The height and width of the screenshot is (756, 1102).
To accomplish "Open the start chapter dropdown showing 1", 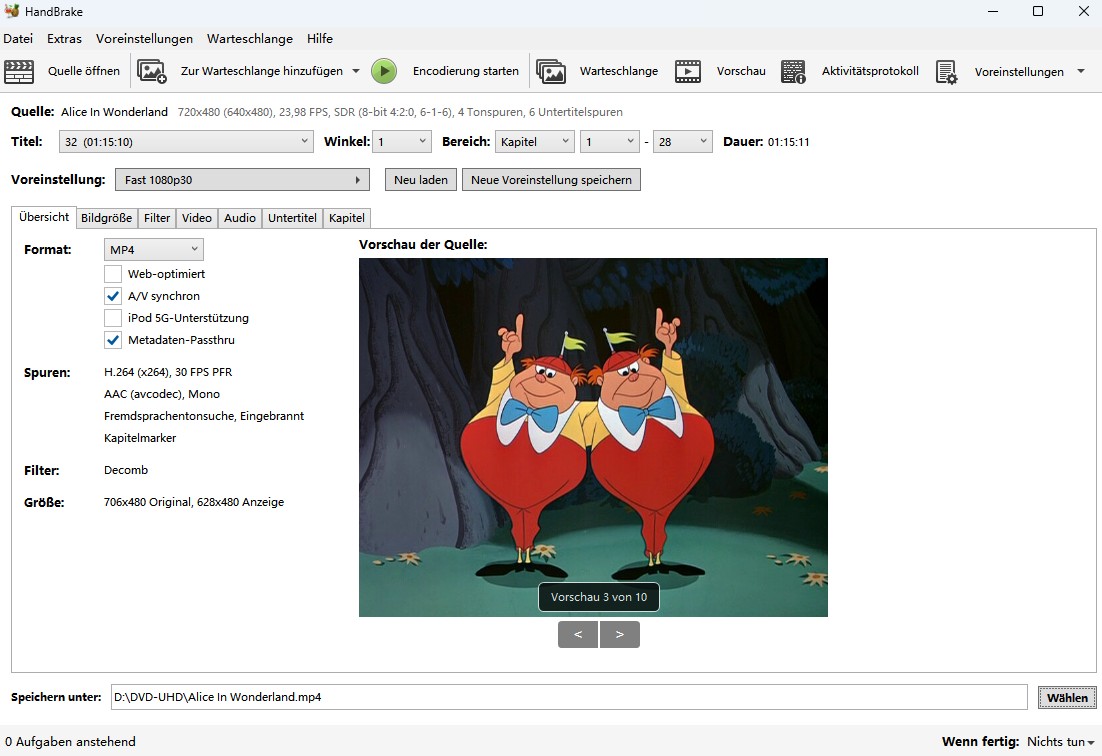I will [x=609, y=142].
